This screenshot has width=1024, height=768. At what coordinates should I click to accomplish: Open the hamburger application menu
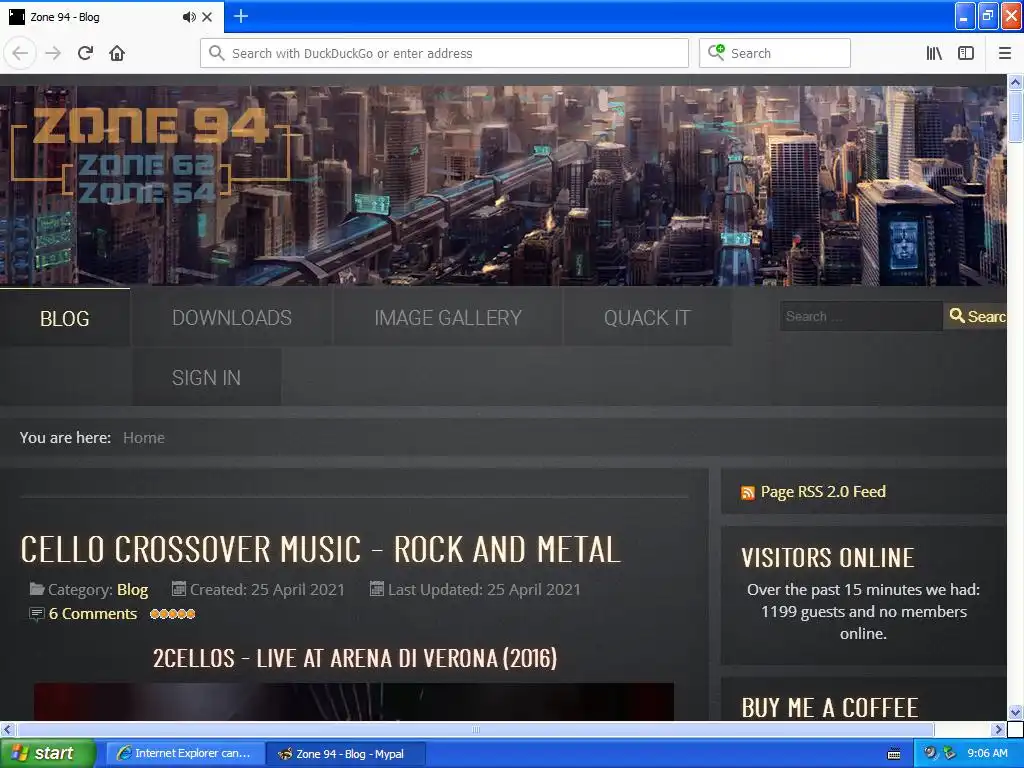(1005, 53)
